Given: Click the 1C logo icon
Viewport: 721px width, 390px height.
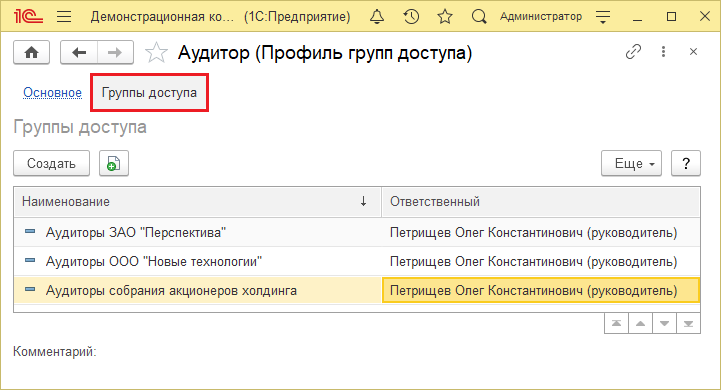Looking at the screenshot, I should pos(28,17).
